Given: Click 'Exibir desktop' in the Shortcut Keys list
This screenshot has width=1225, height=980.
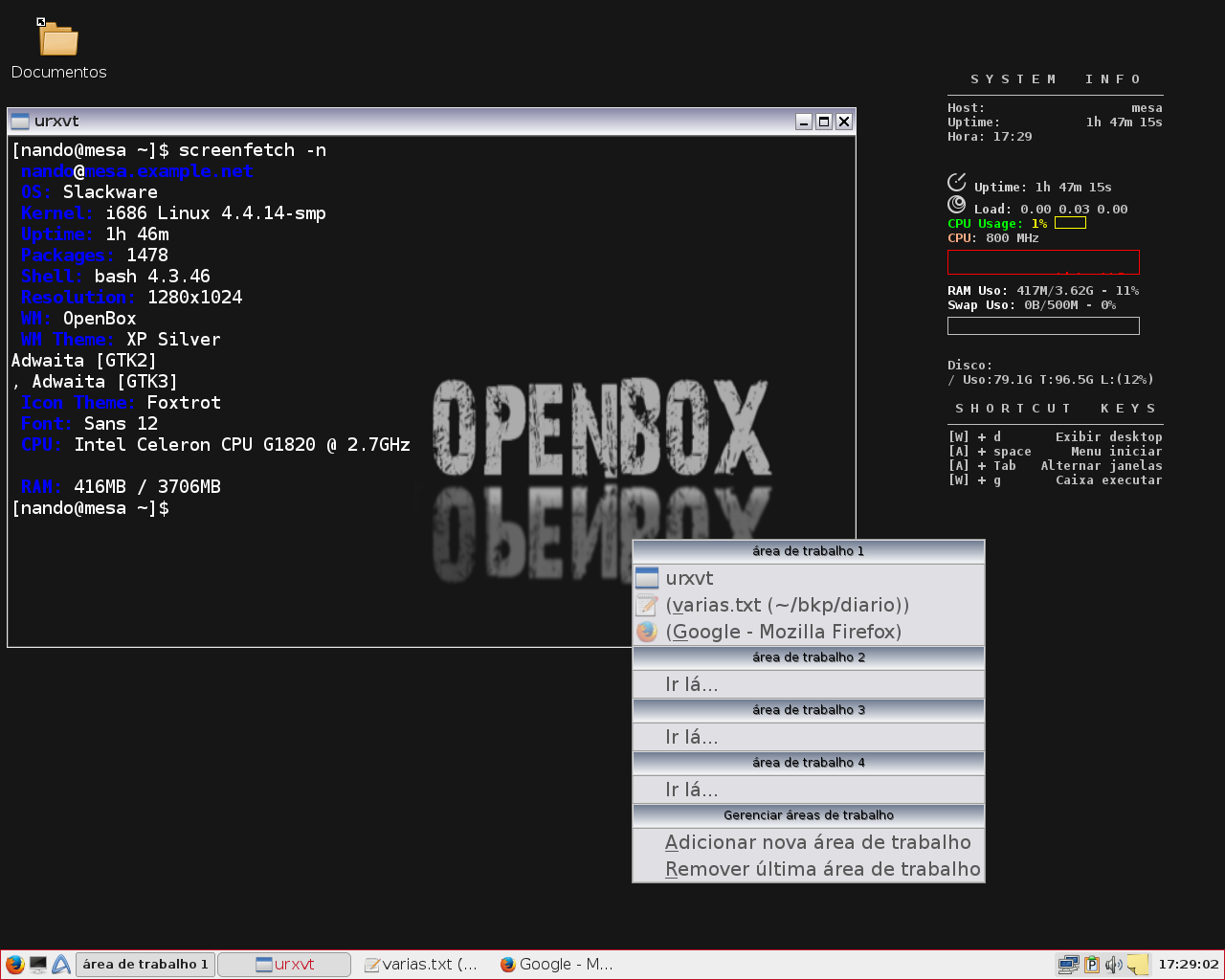Looking at the screenshot, I should click(x=1108, y=437).
